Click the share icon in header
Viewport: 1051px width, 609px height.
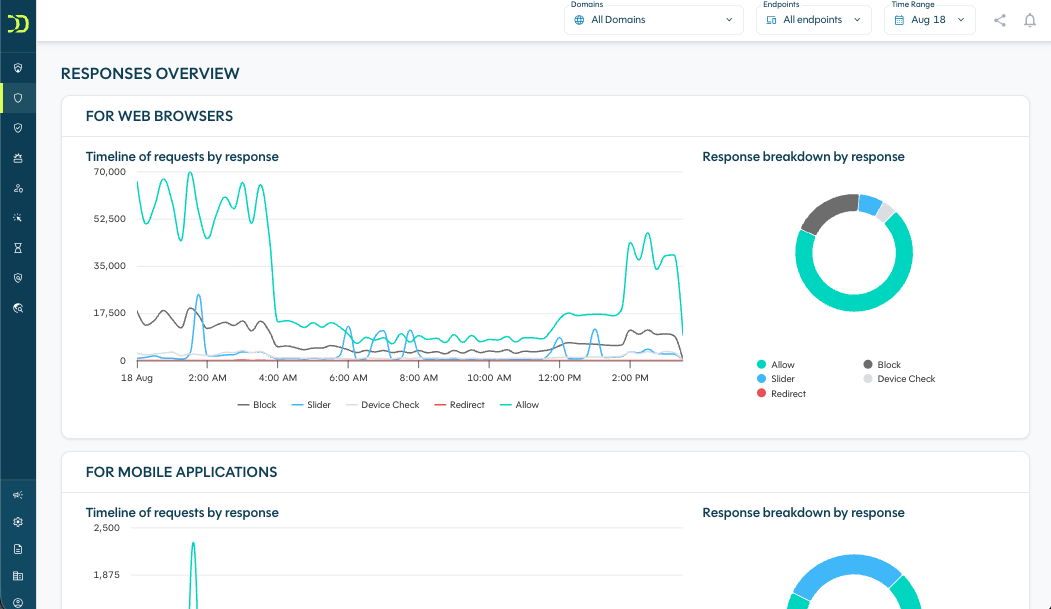point(999,20)
